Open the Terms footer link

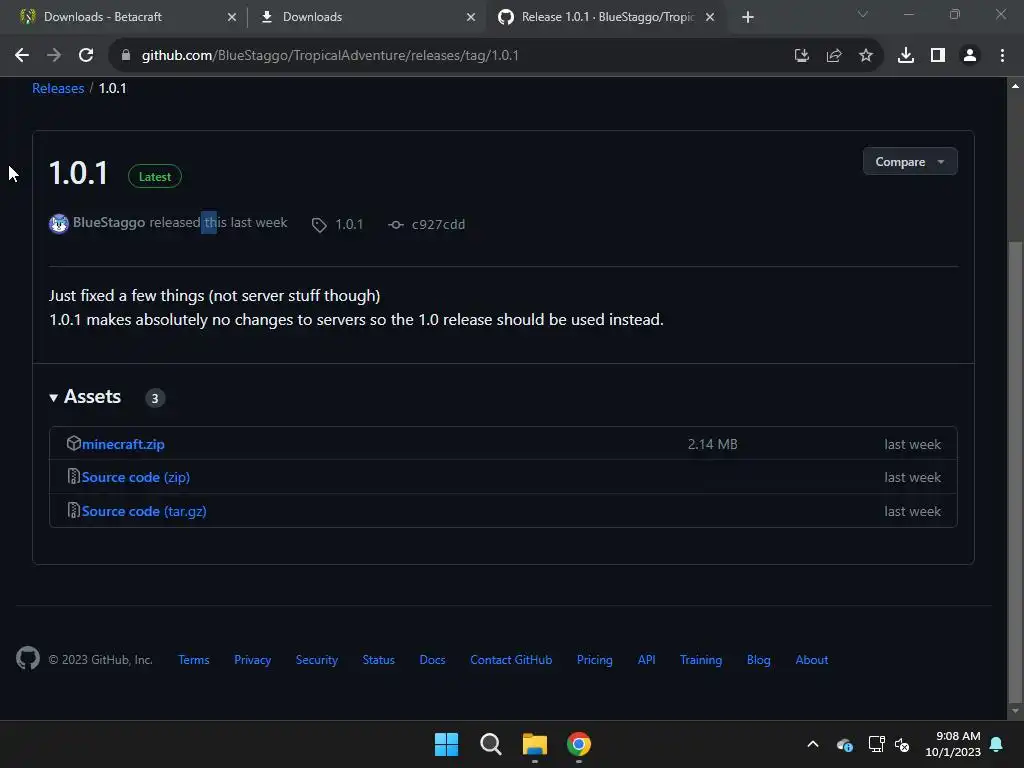coord(194,660)
